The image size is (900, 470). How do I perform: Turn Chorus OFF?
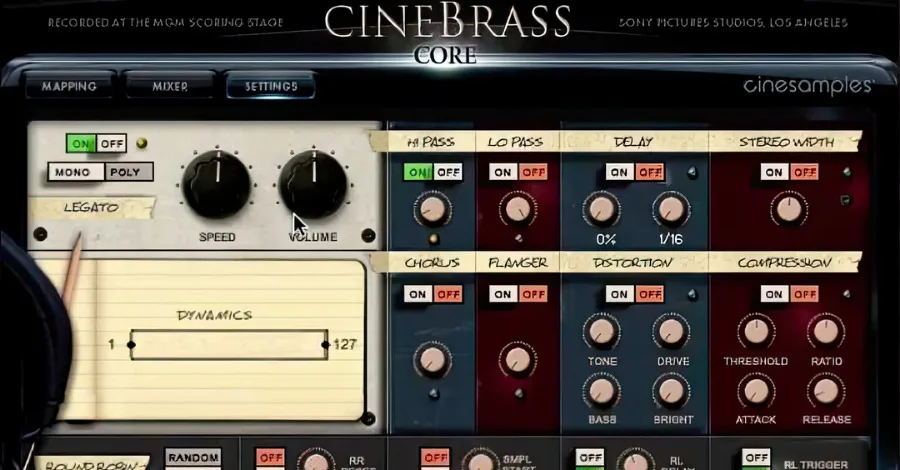coord(448,294)
